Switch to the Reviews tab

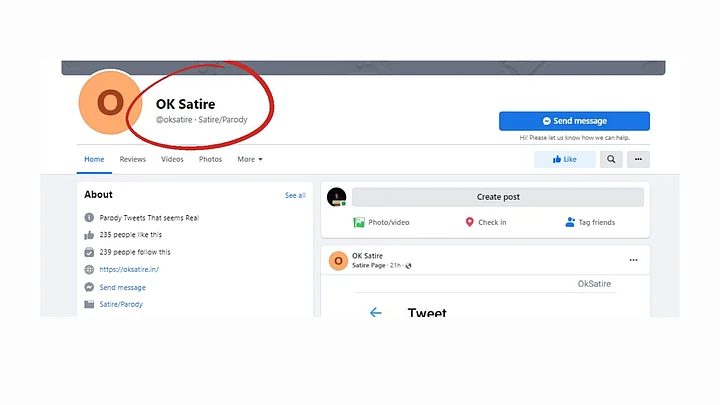[x=133, y=159]
